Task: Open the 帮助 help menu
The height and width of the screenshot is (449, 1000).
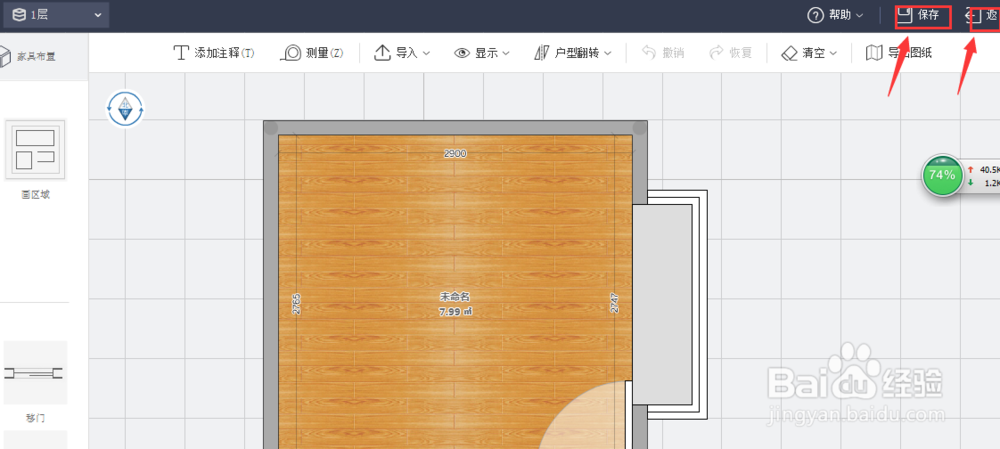Action: (x=836, y=15)
